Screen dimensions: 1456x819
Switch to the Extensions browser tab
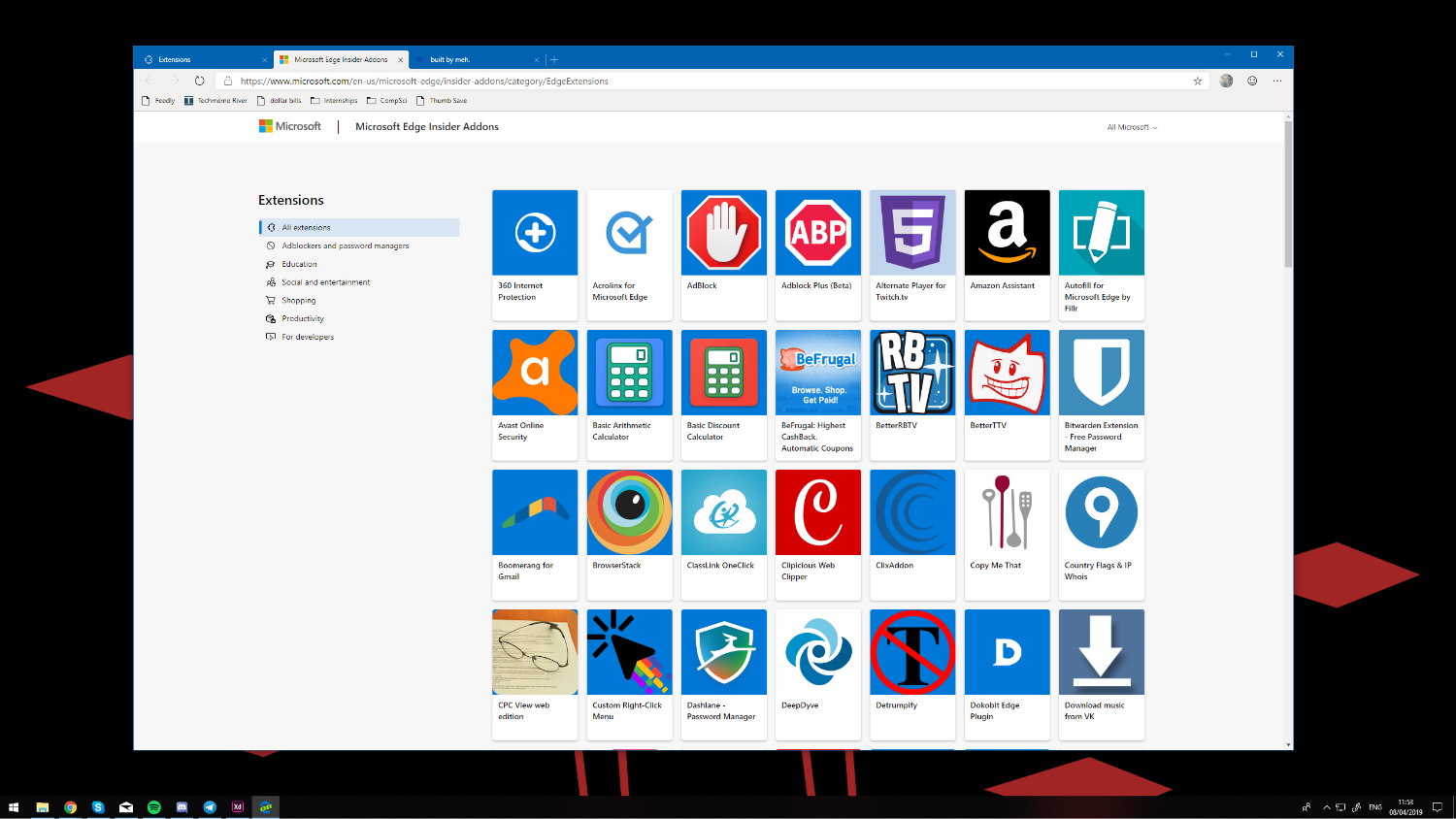(x=199, y=60)
